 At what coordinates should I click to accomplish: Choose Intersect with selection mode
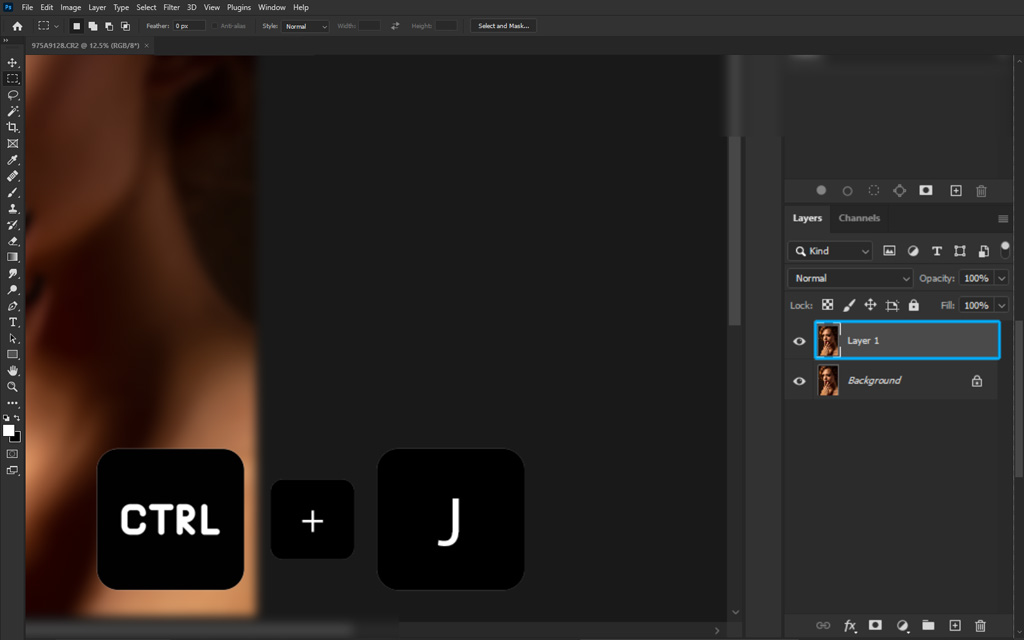tap(125, 26)
